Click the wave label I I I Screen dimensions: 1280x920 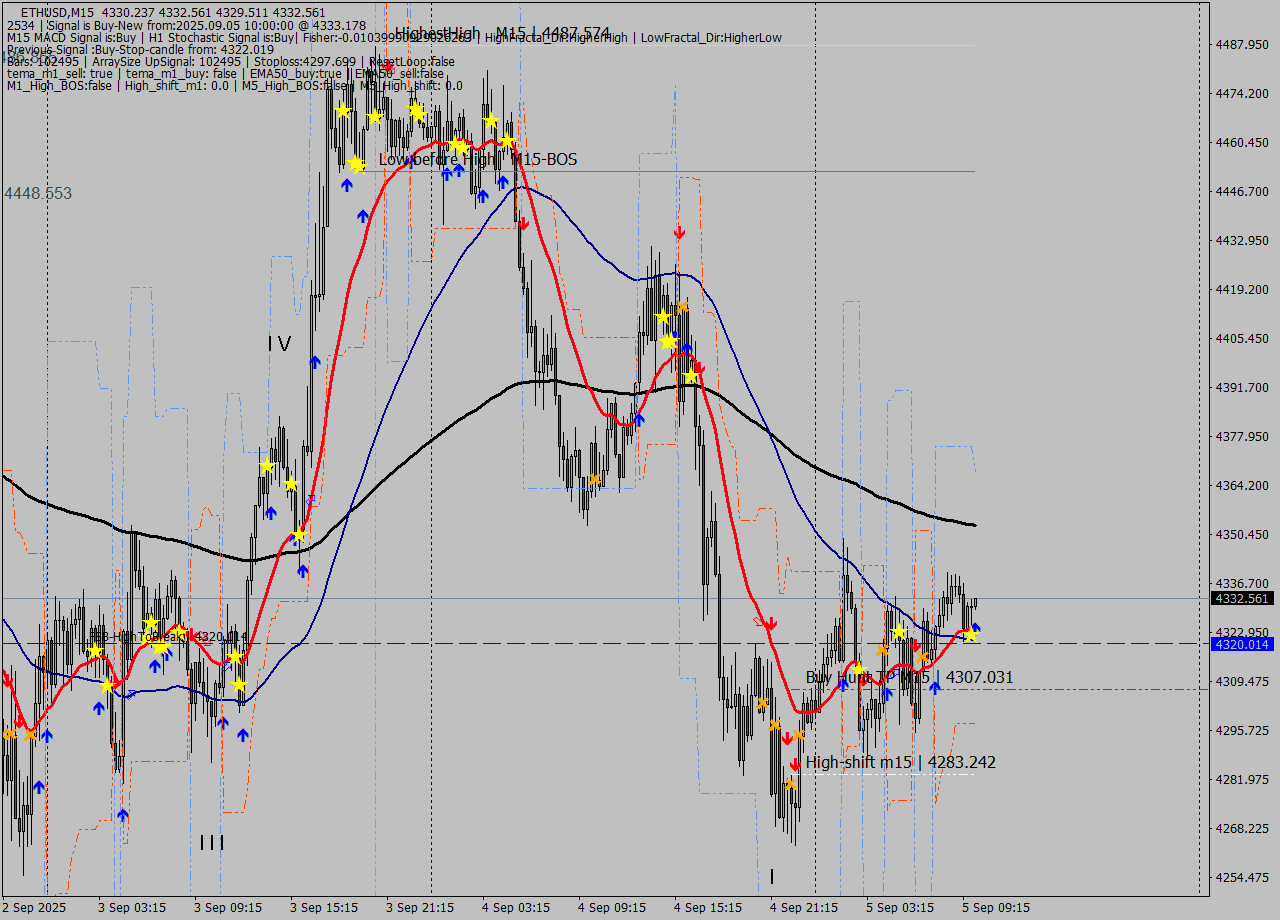click(212, 843)
